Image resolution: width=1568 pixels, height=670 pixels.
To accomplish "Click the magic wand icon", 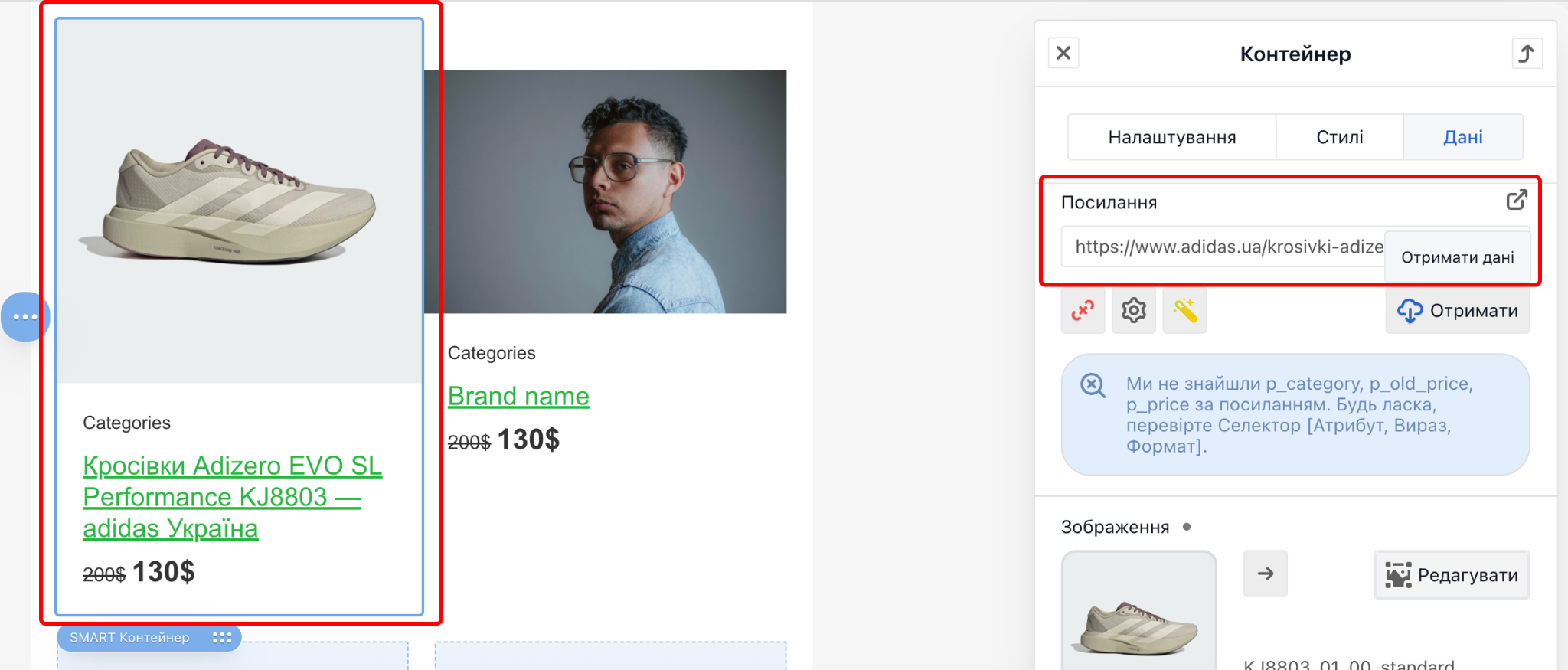I will [1184, 311].
